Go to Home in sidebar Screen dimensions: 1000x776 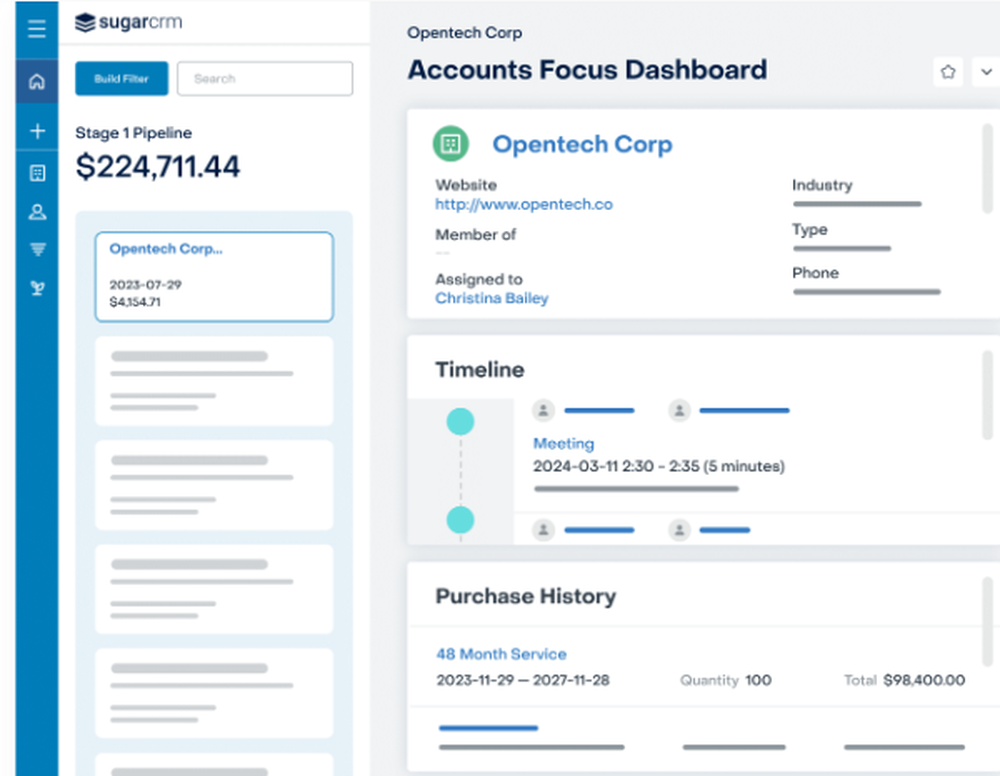pyautogui.click(x=37, y=82)
